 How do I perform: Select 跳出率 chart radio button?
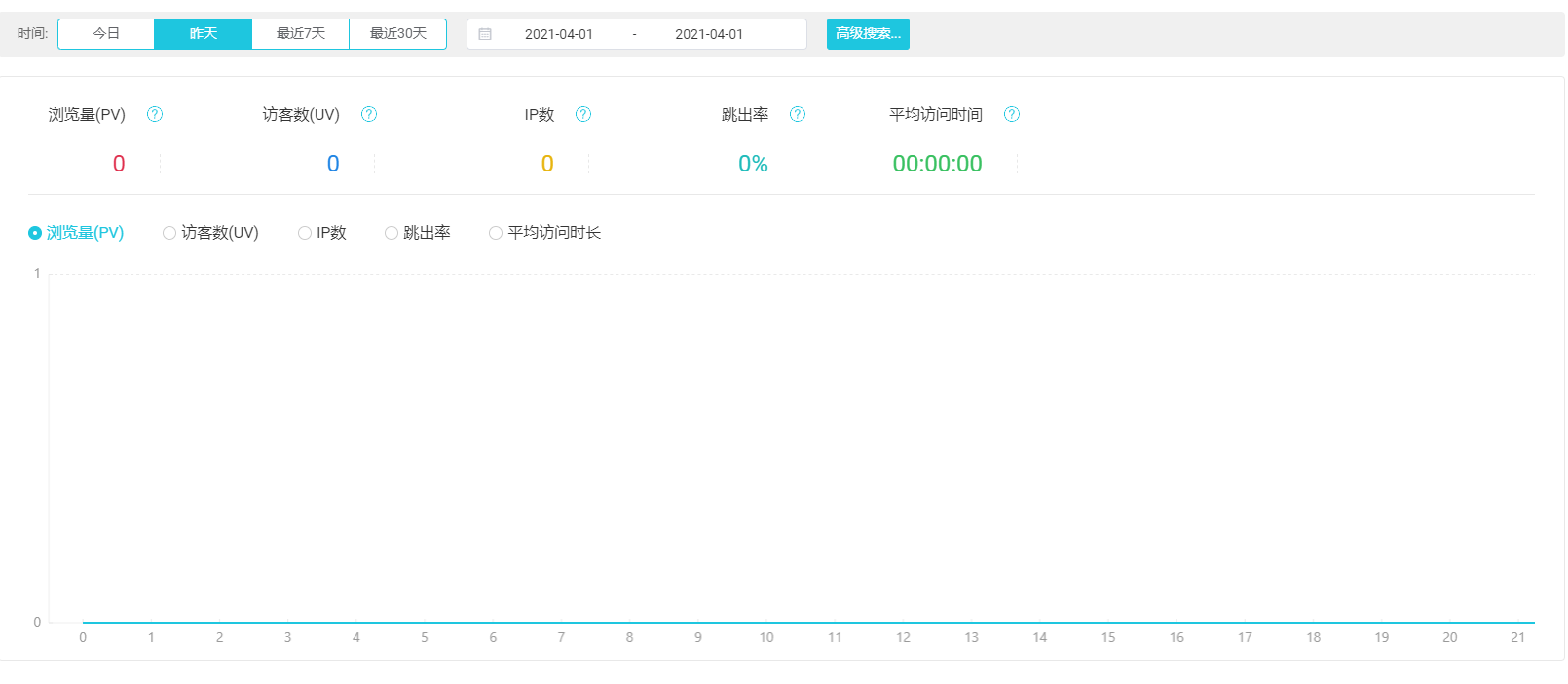(x=392, y=233)
